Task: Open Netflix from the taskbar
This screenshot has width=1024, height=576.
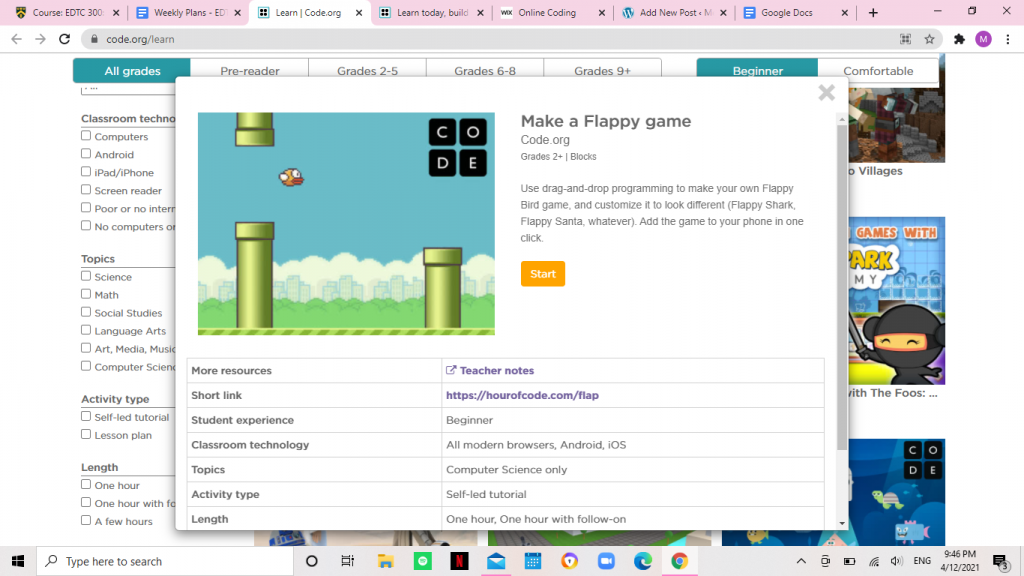Action: tap(459, 561)
